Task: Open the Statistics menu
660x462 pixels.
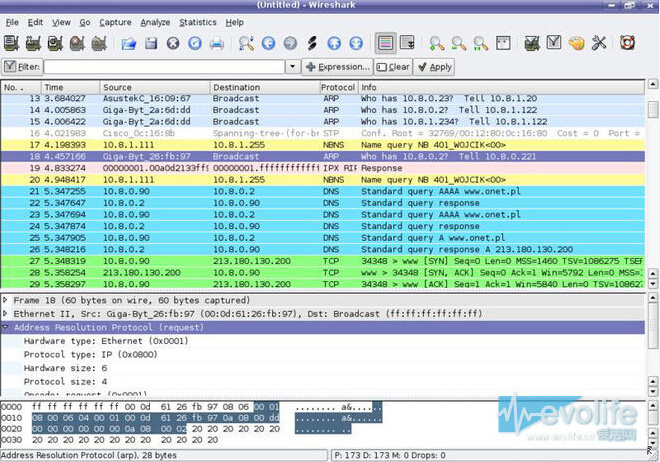Action: click(x=198, y=22)
